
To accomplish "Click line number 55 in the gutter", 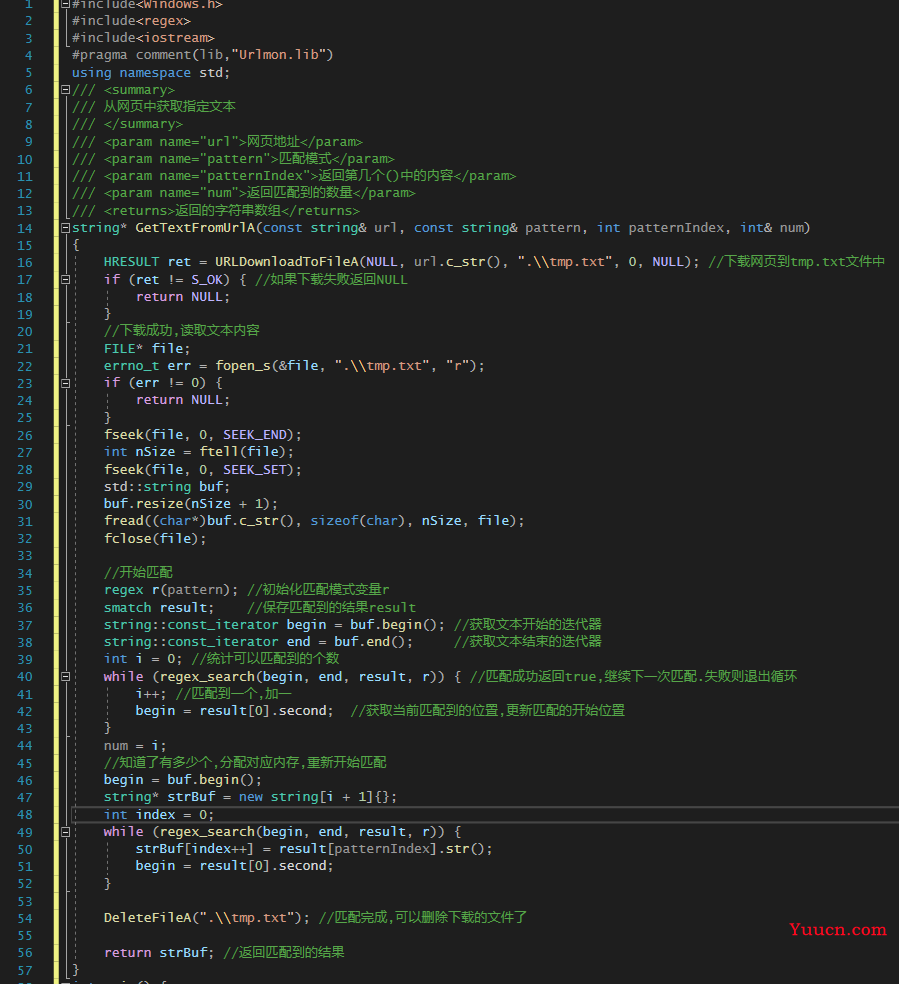I will 24,936.
